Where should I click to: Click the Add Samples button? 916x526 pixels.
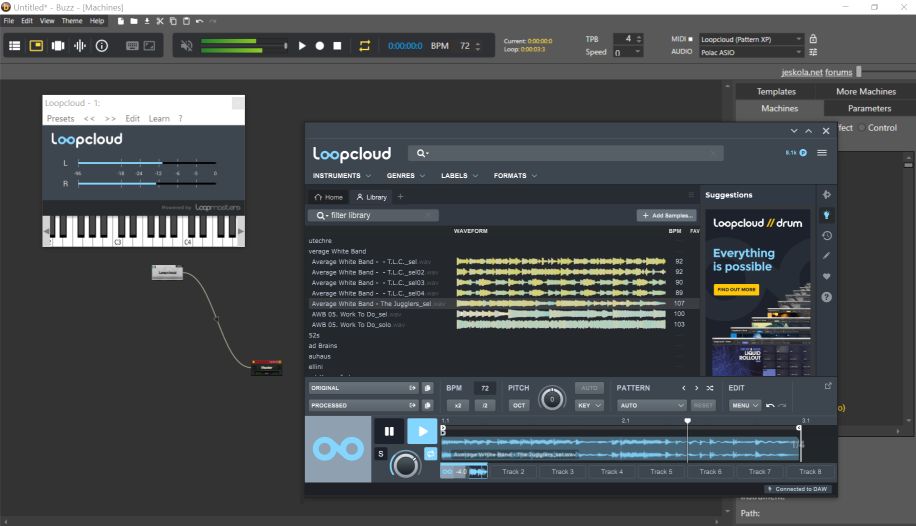point(666,215)
